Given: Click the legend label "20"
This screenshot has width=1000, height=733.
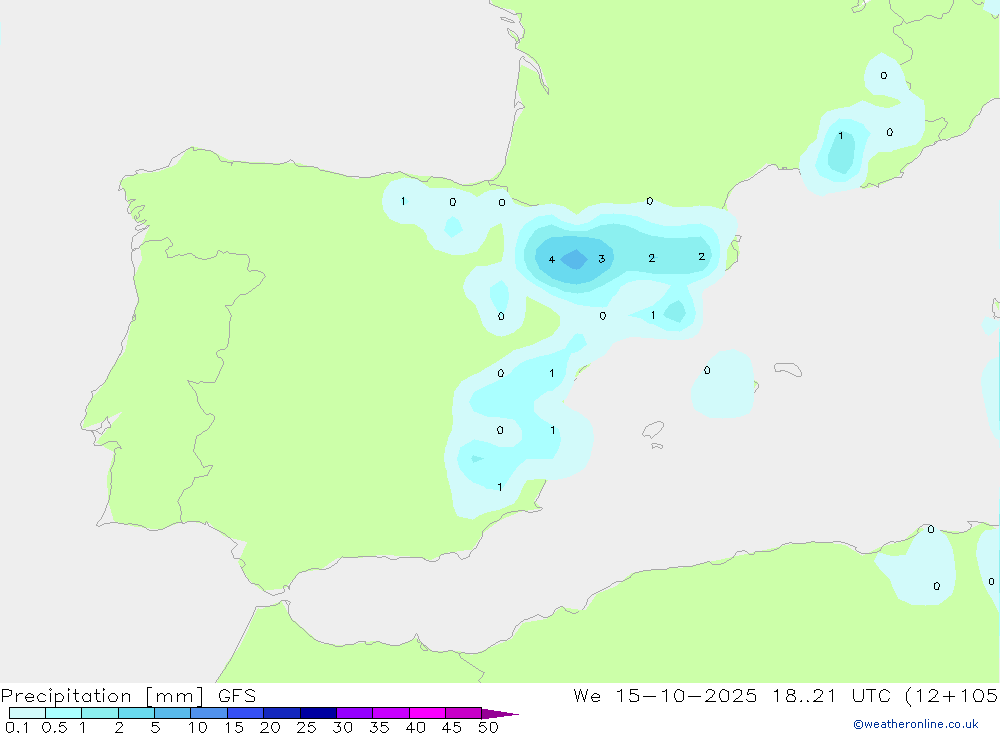Looking at the screenshot, I should point(270,727).
